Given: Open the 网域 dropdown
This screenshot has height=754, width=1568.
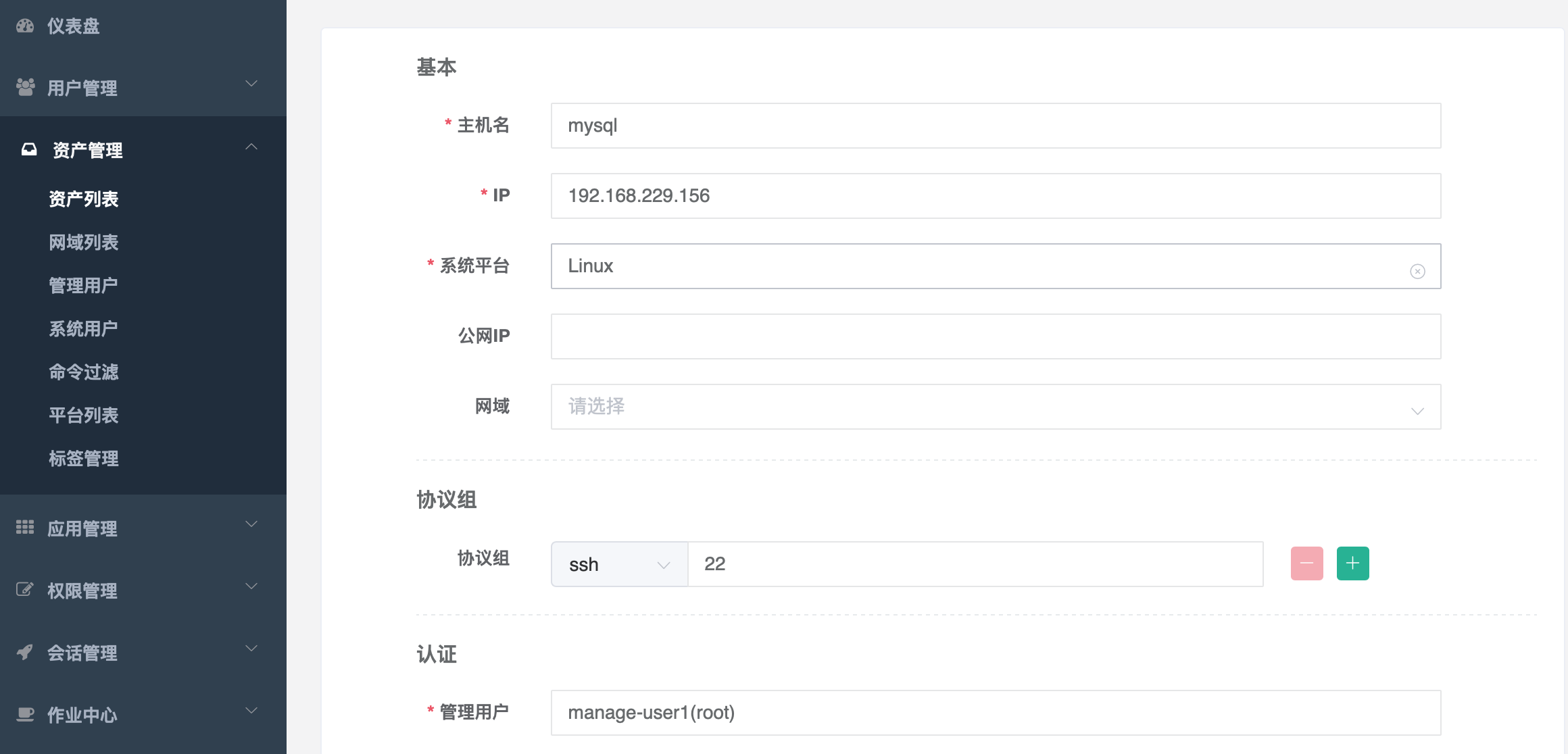Looking at the screenshot, I should 996,407.
